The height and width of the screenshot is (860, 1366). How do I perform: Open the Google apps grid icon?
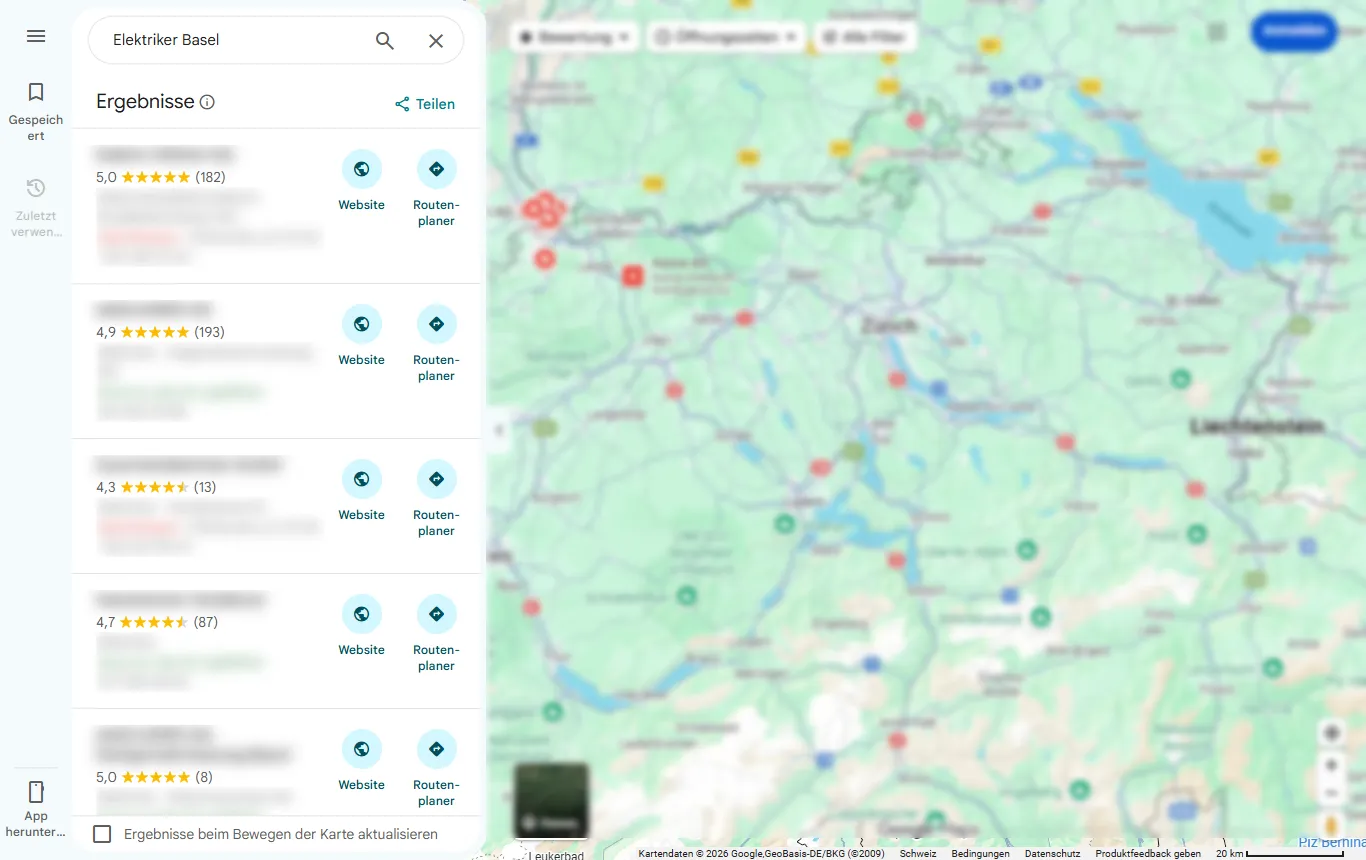(1217, 32)
